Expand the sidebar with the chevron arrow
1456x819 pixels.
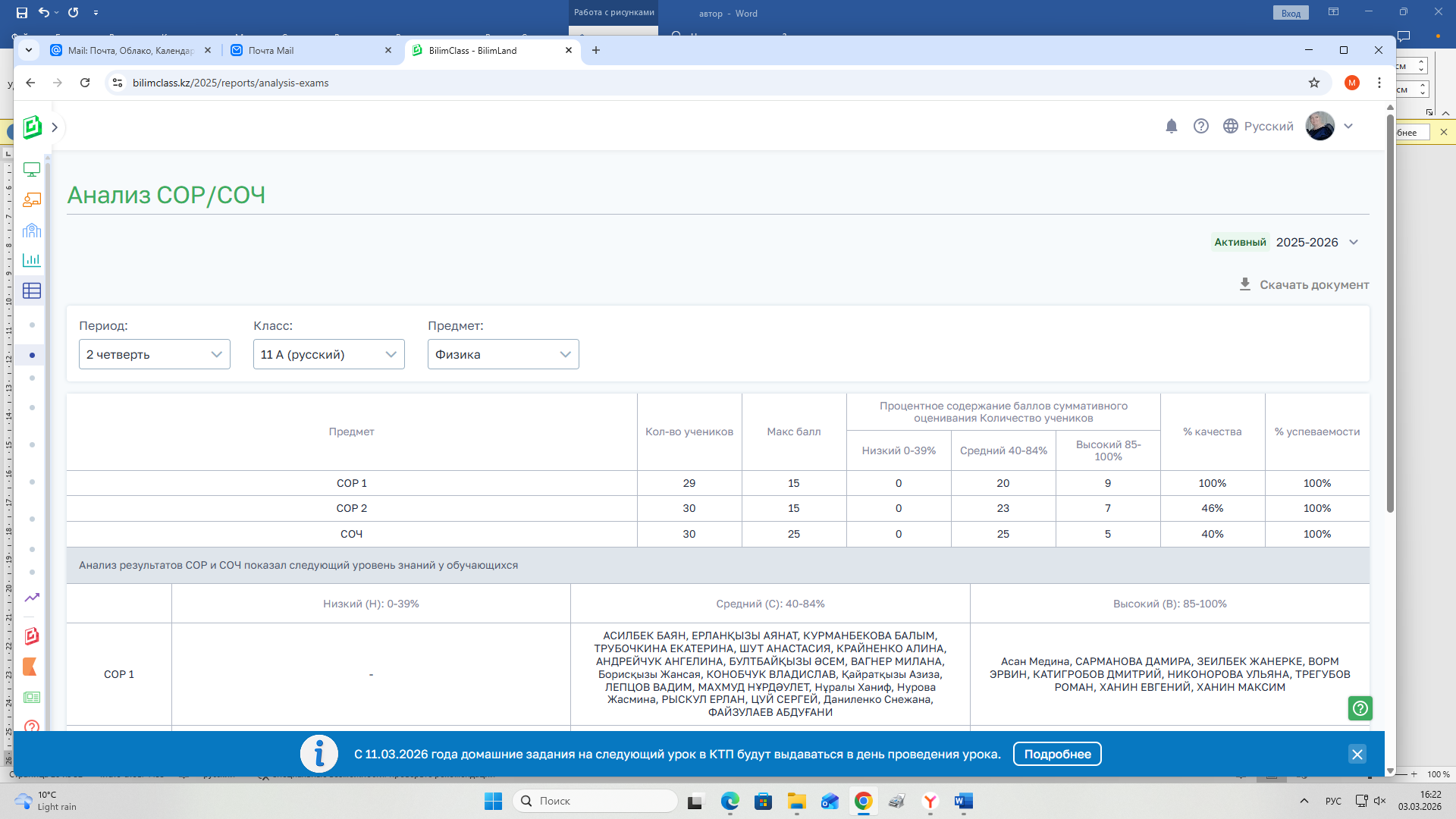coord(55,127)
